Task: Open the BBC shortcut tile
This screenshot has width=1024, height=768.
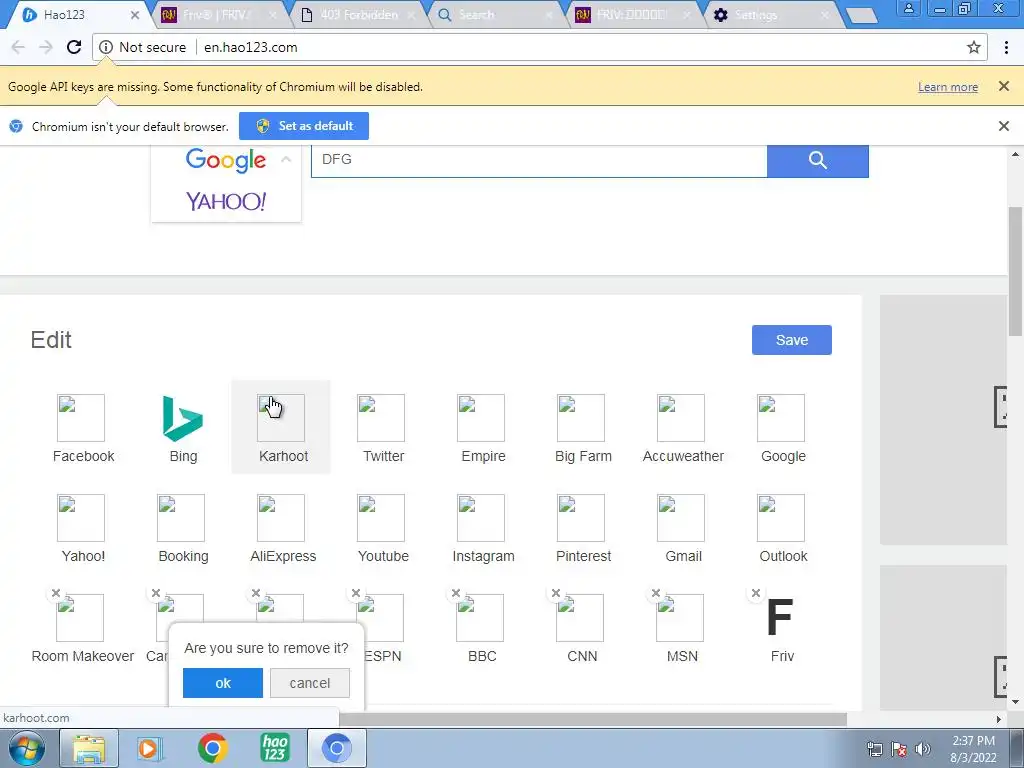Action: click(x=481, y=628)
